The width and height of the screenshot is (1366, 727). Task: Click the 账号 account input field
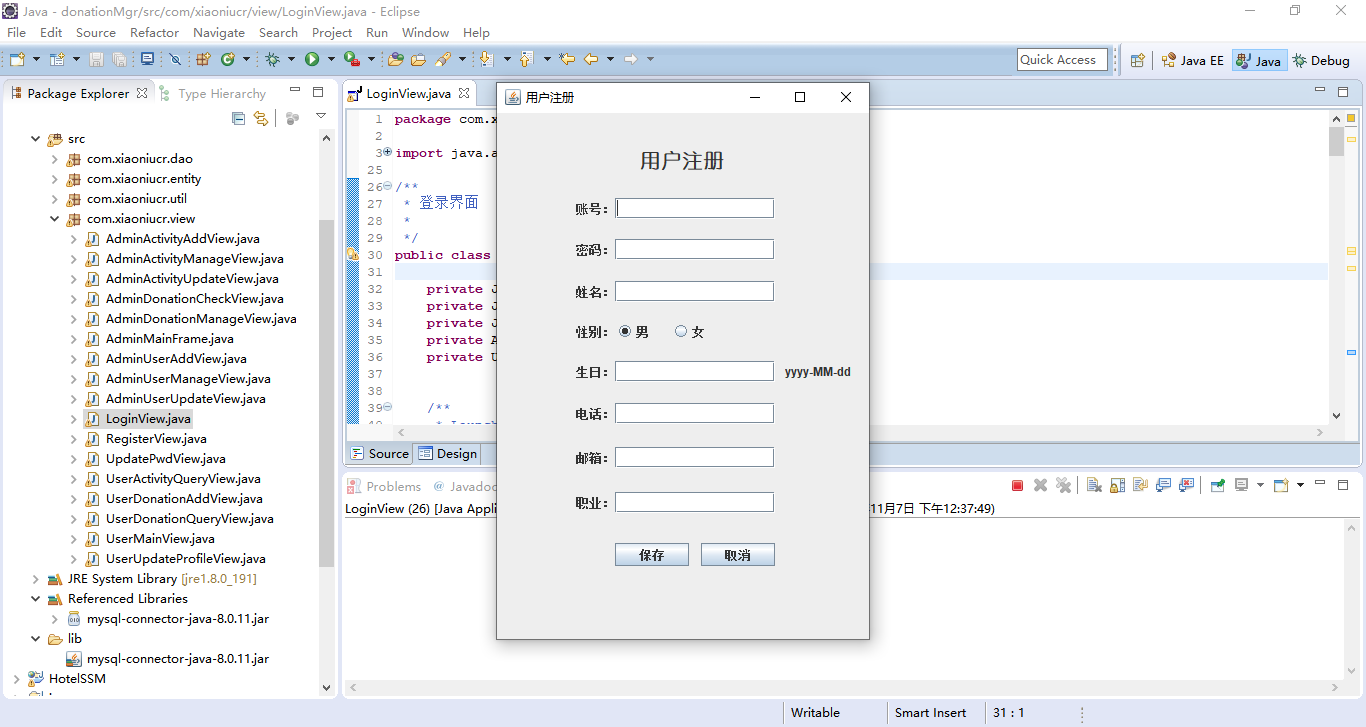(694, 208)
